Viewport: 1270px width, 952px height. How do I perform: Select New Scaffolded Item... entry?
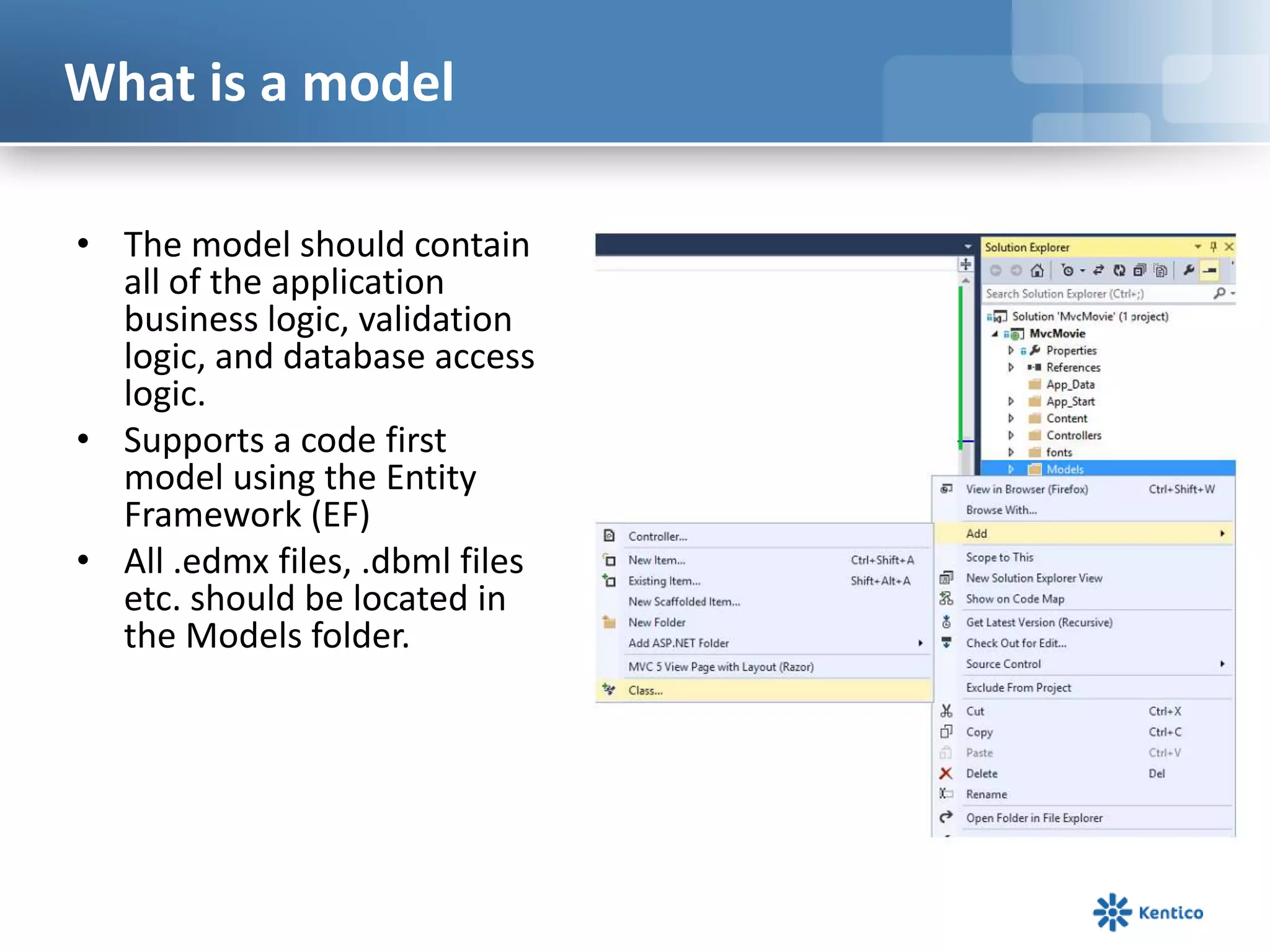tap(684, 602)
